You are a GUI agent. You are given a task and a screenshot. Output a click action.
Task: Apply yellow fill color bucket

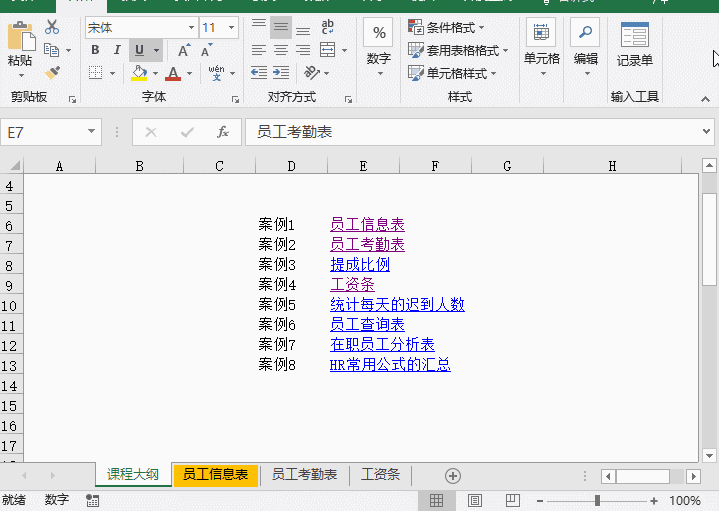click(x=139, y=72)
